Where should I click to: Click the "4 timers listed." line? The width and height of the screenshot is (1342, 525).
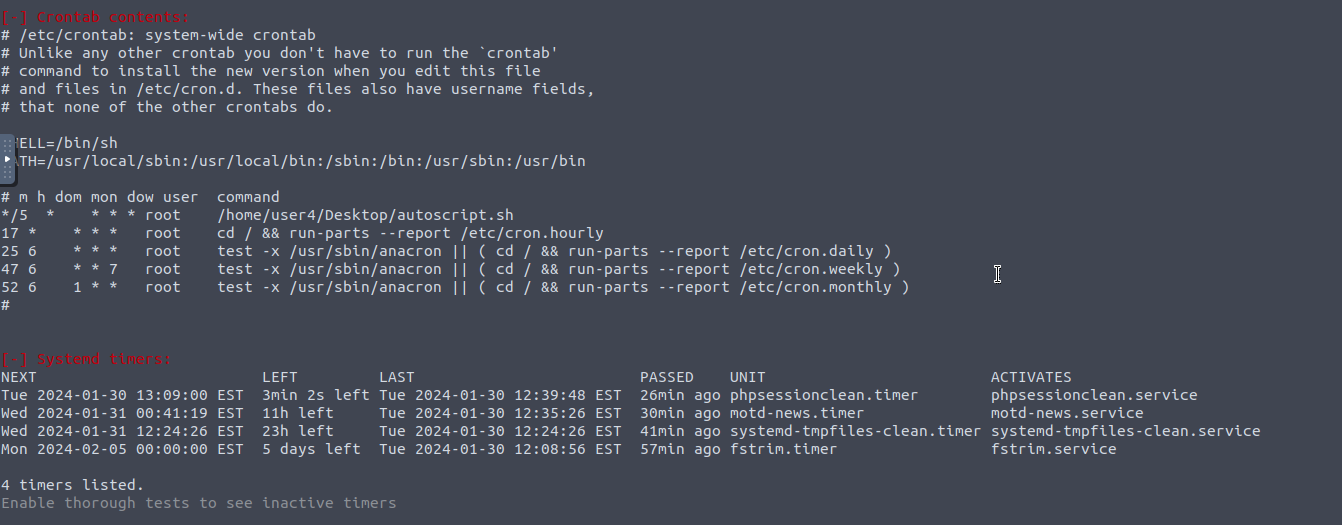tap(72, 485)
